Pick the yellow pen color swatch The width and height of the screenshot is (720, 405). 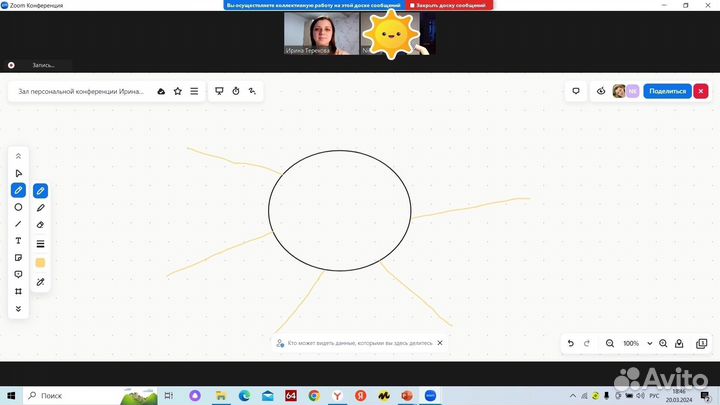(x=41, y=262)
